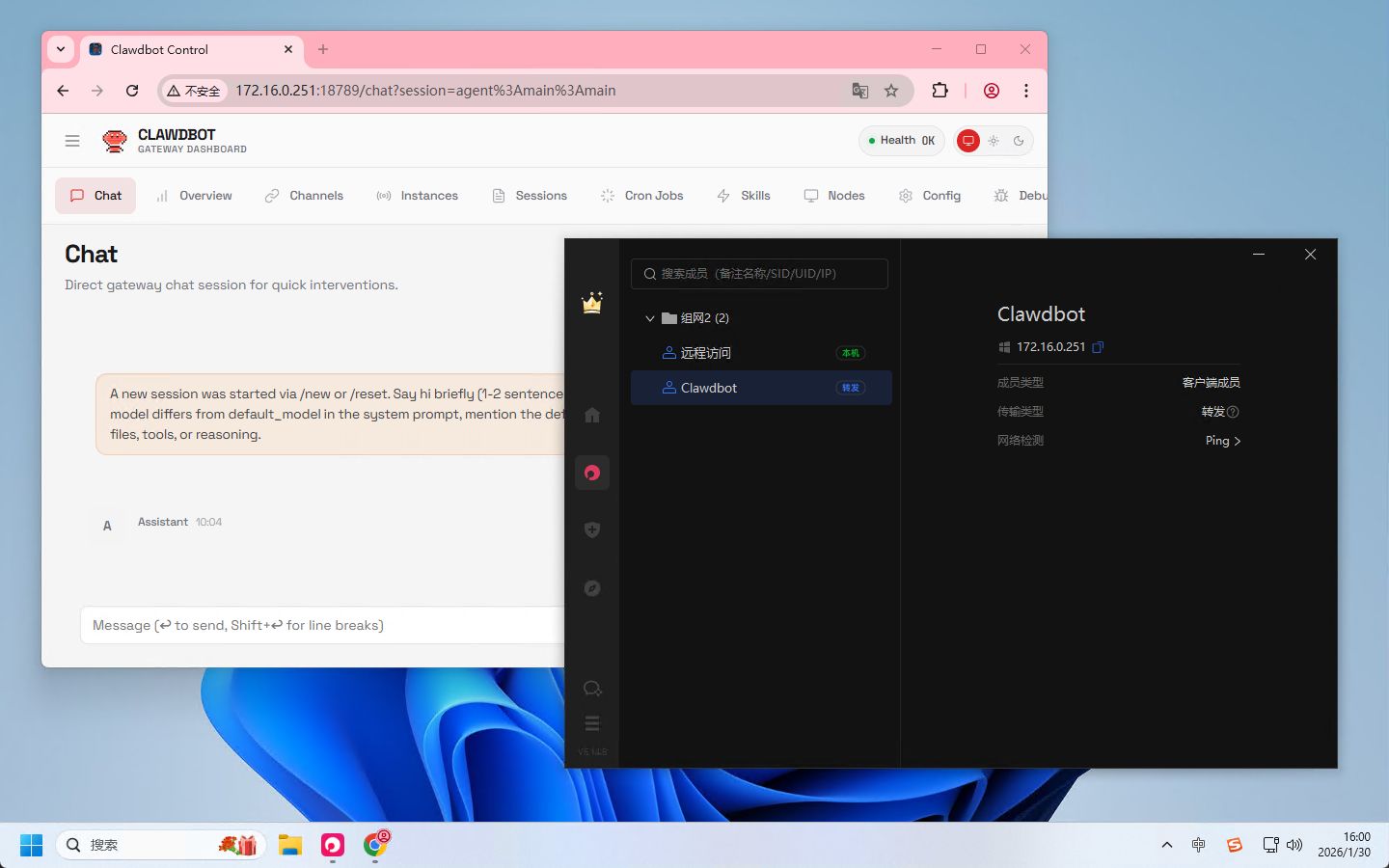Open the Channels tab
Viewport: 1389px width, 868px height.
[304, 196]
